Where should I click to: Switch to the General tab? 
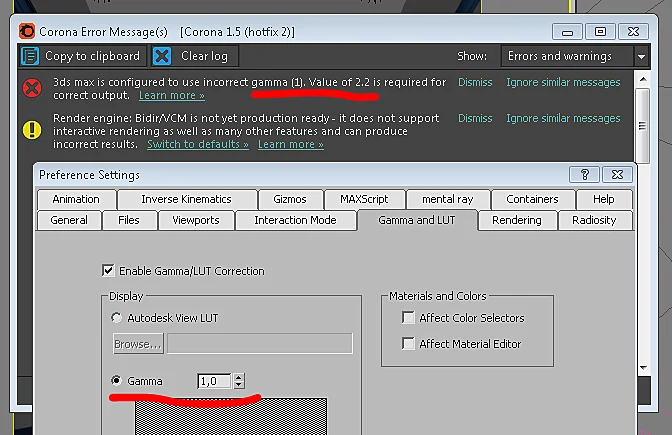69,220
